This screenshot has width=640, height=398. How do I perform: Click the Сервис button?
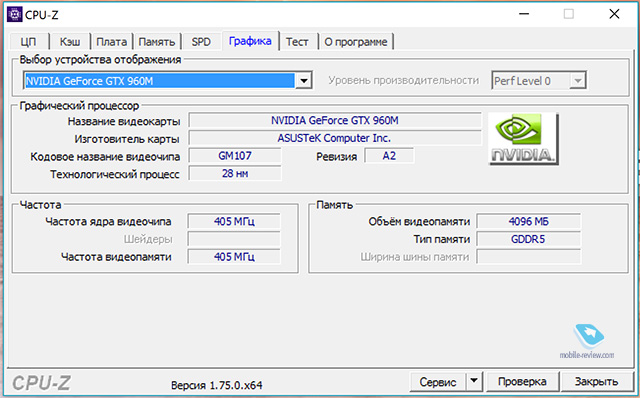[x=438, y=382]
